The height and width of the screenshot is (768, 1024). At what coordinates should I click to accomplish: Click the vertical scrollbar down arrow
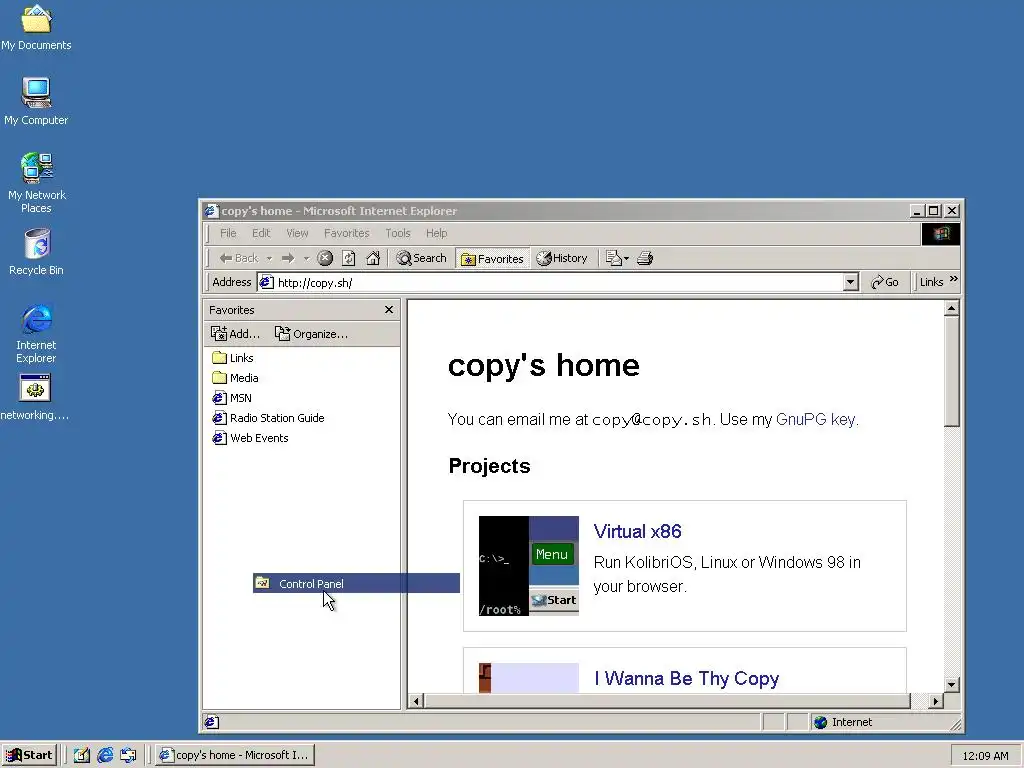pyautogui.click(x=952, y=684)
